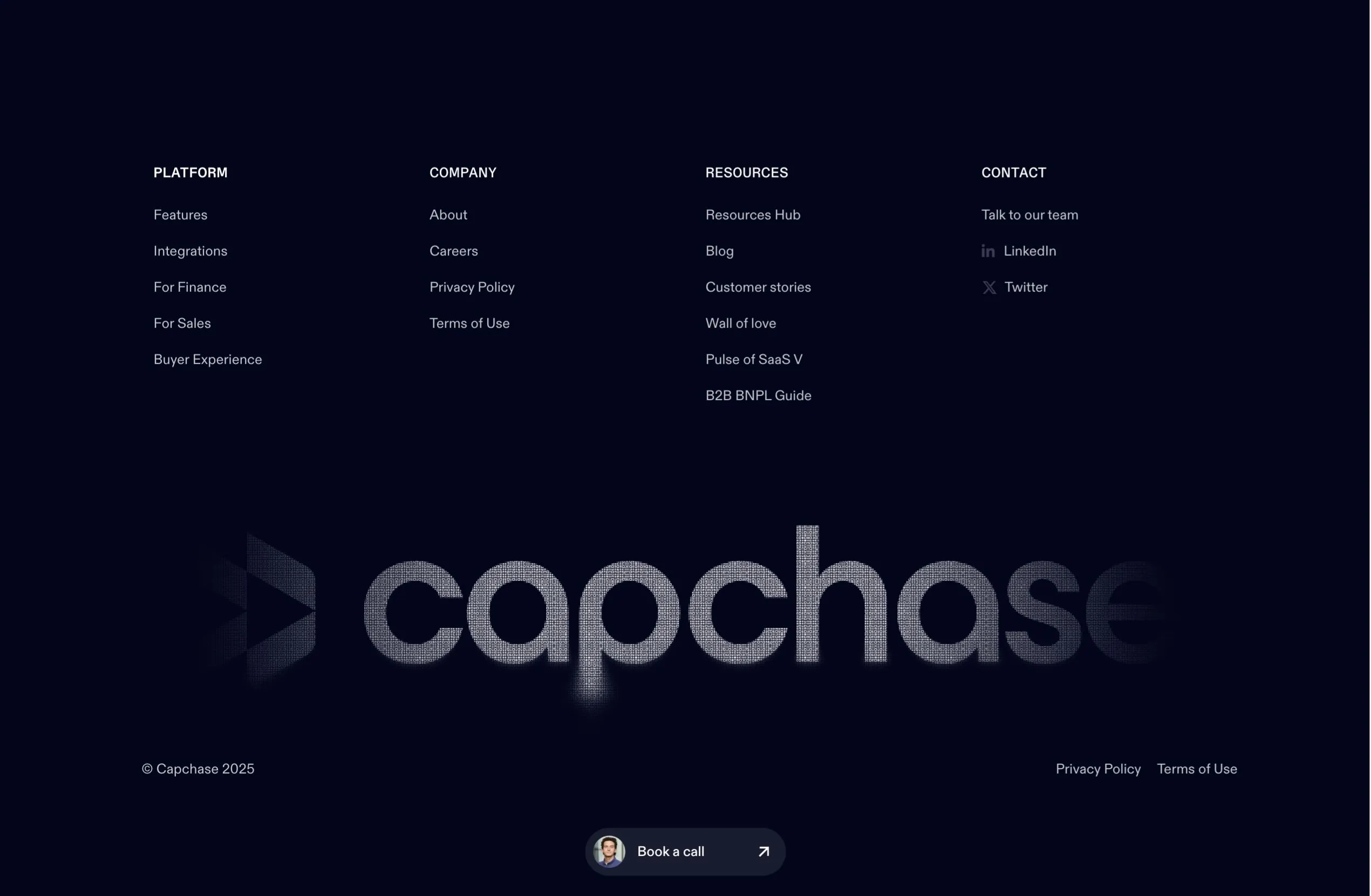Go to For Finance page

[189, 288]
